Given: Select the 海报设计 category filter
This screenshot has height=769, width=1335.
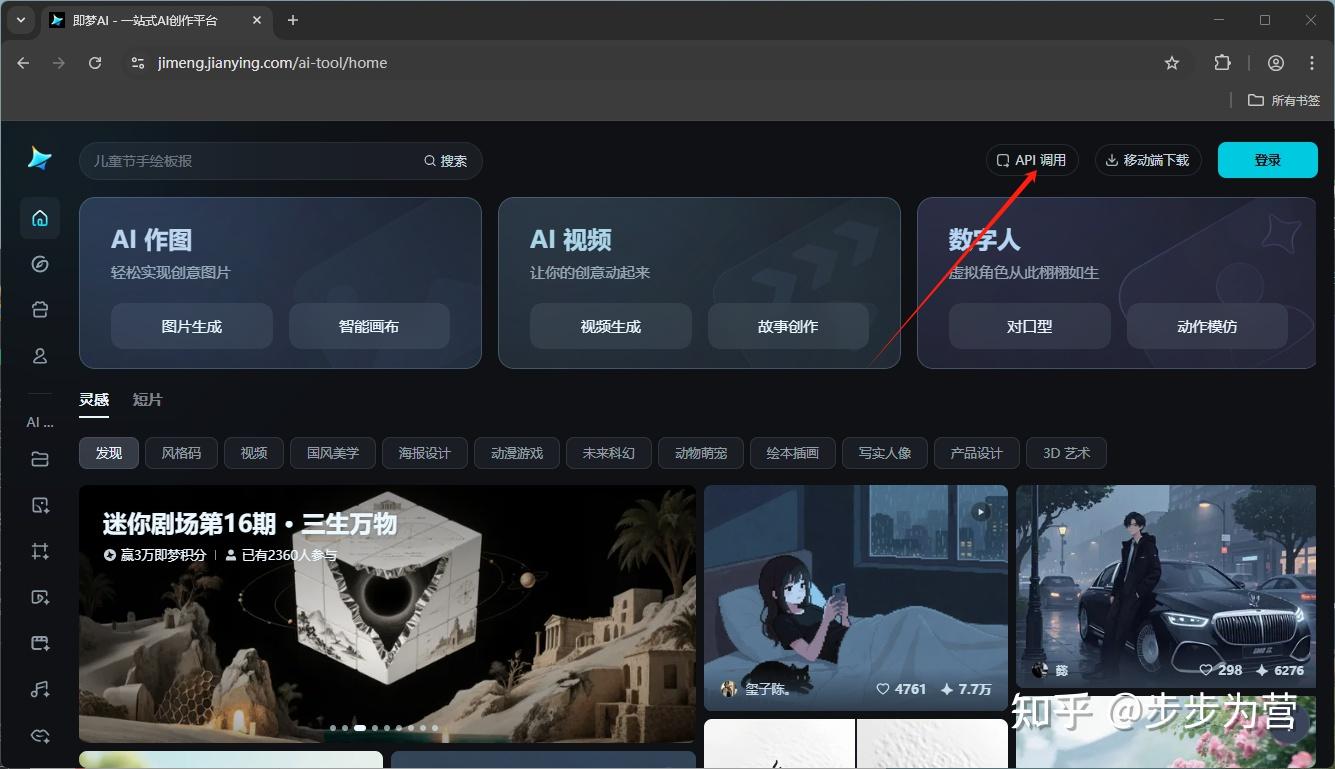Looking at the screenshot, I should (425, 453).
